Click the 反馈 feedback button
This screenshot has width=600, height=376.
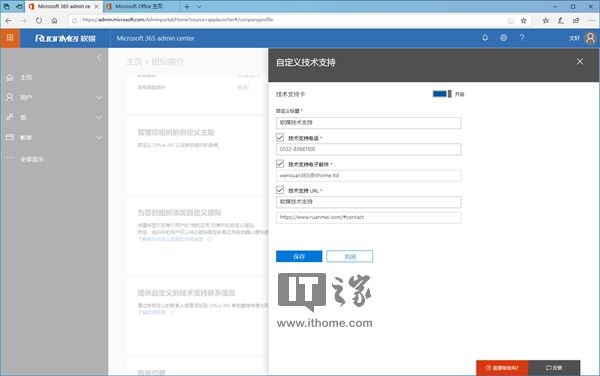(554, 368)
